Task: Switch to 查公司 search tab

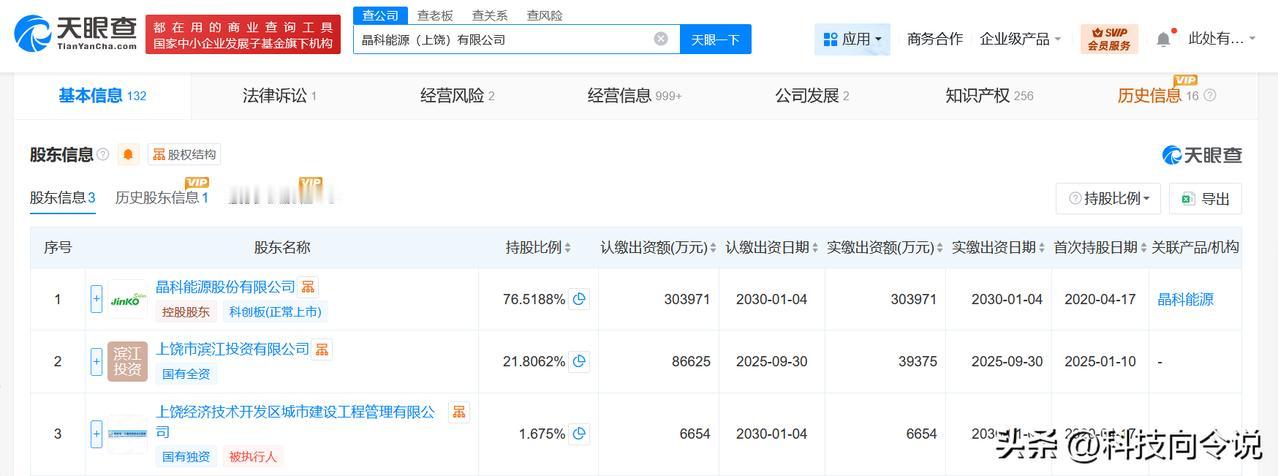Action: coord(380,15)
